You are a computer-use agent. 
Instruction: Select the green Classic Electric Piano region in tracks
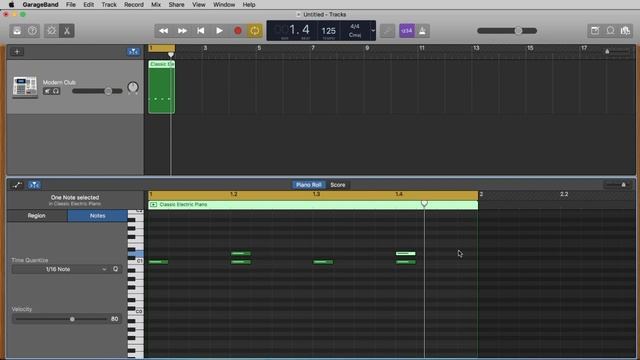coord(162,87)
